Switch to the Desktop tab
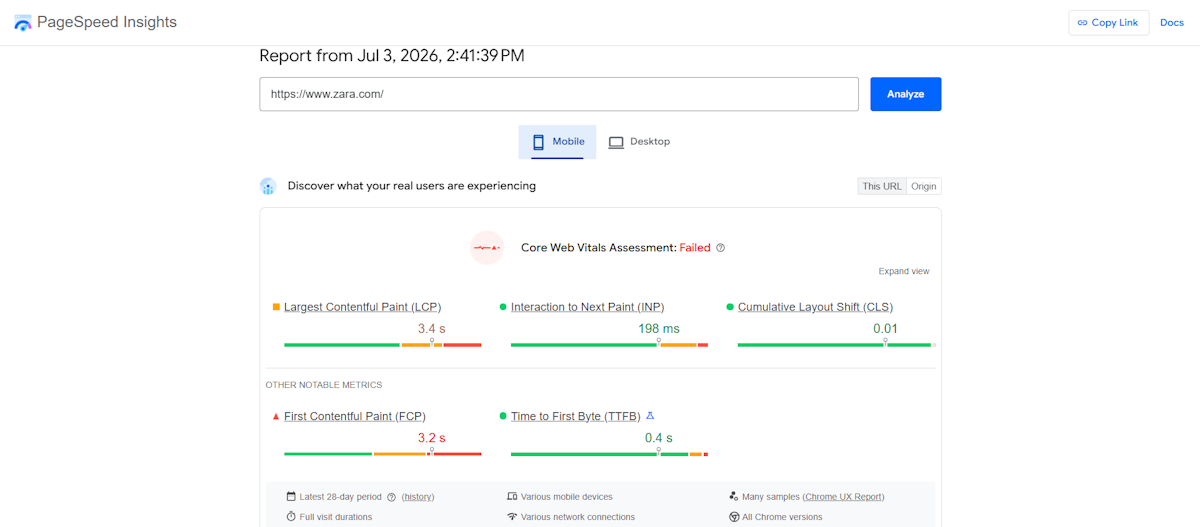 tap(639, 142)
